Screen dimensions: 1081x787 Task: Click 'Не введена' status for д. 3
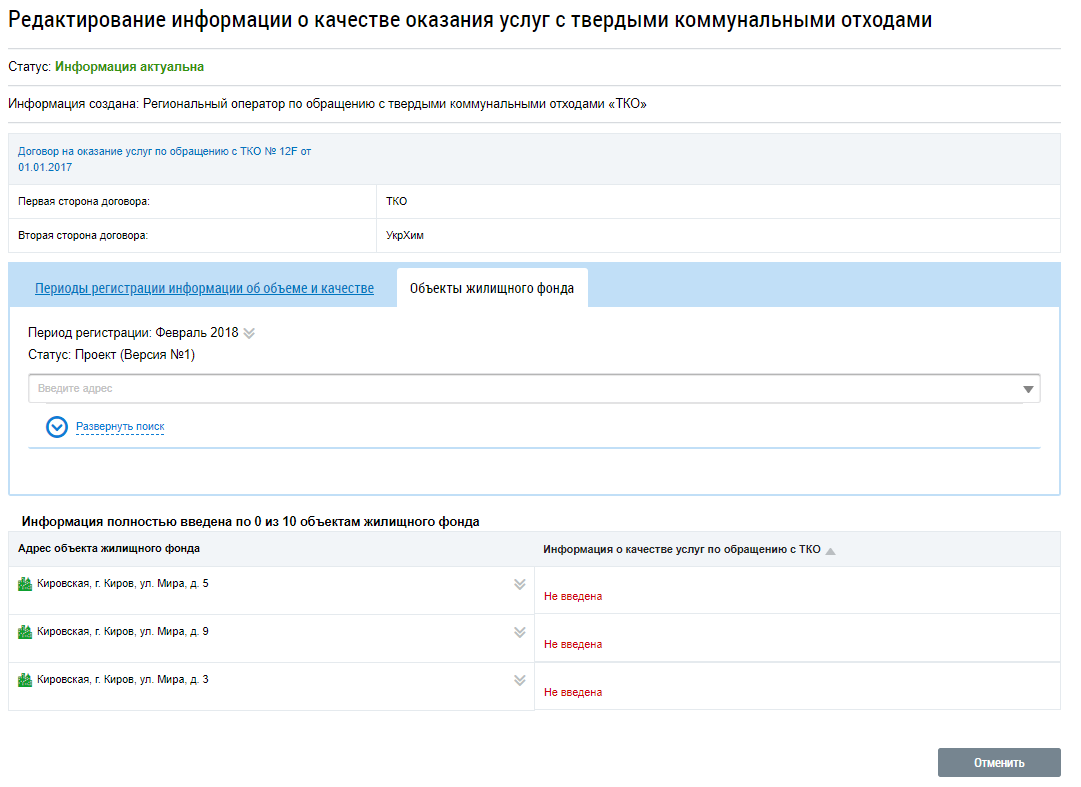pyautogui.click(x=573, y=692)
